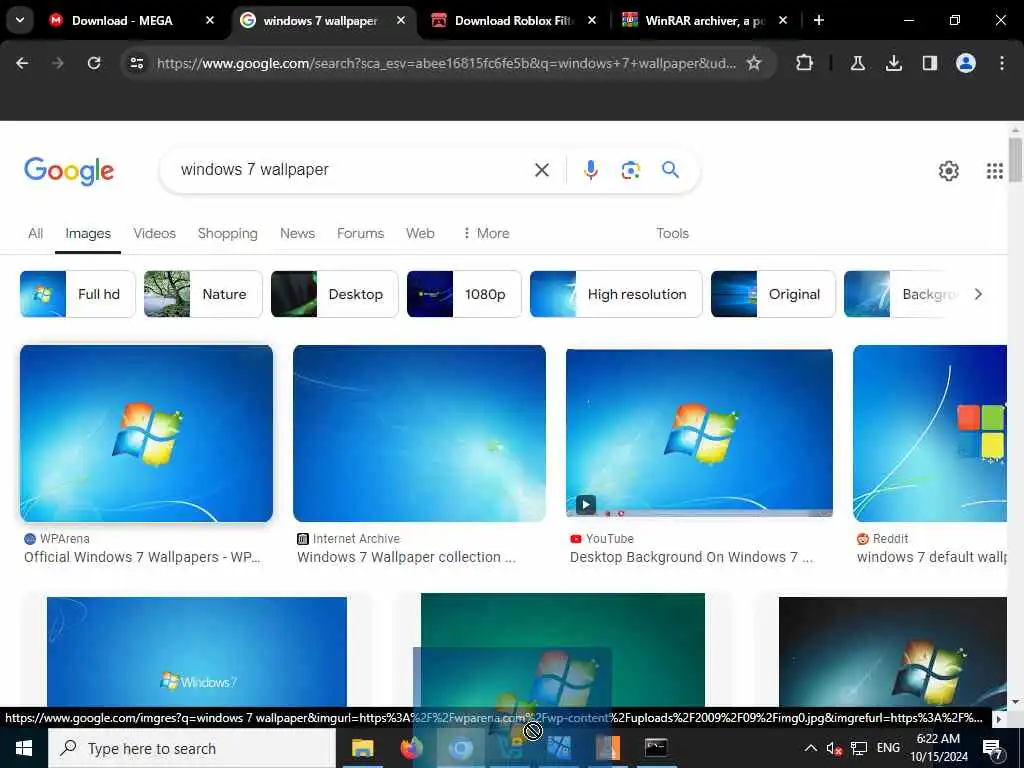Switch to the Download Roblox tab
The height and width of the screenshot is (768, 1024).
tap(513, 21)
